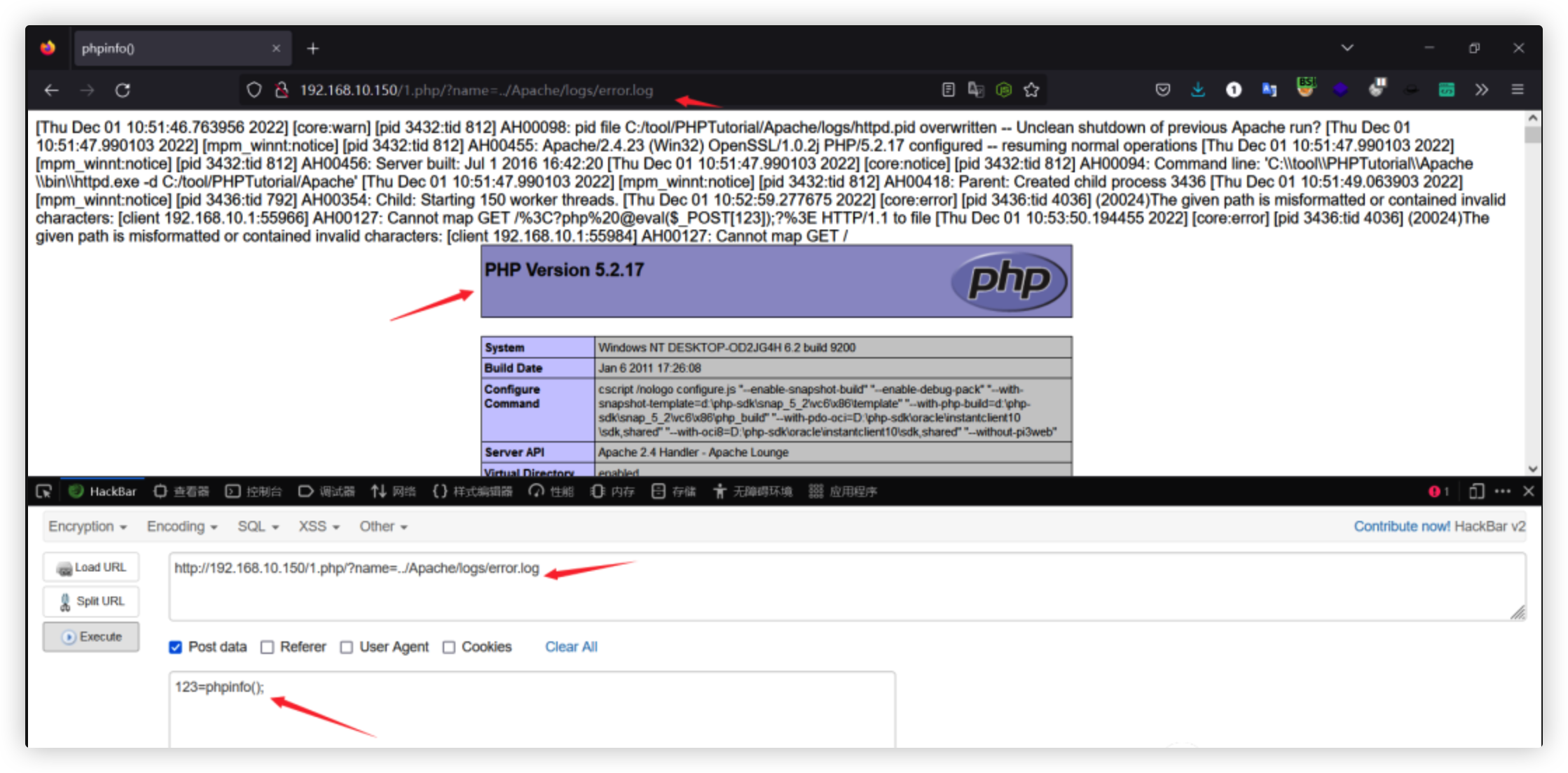Open the downloads arrow icon
Screen dimensions: 1568x773
click(1198, 90)
